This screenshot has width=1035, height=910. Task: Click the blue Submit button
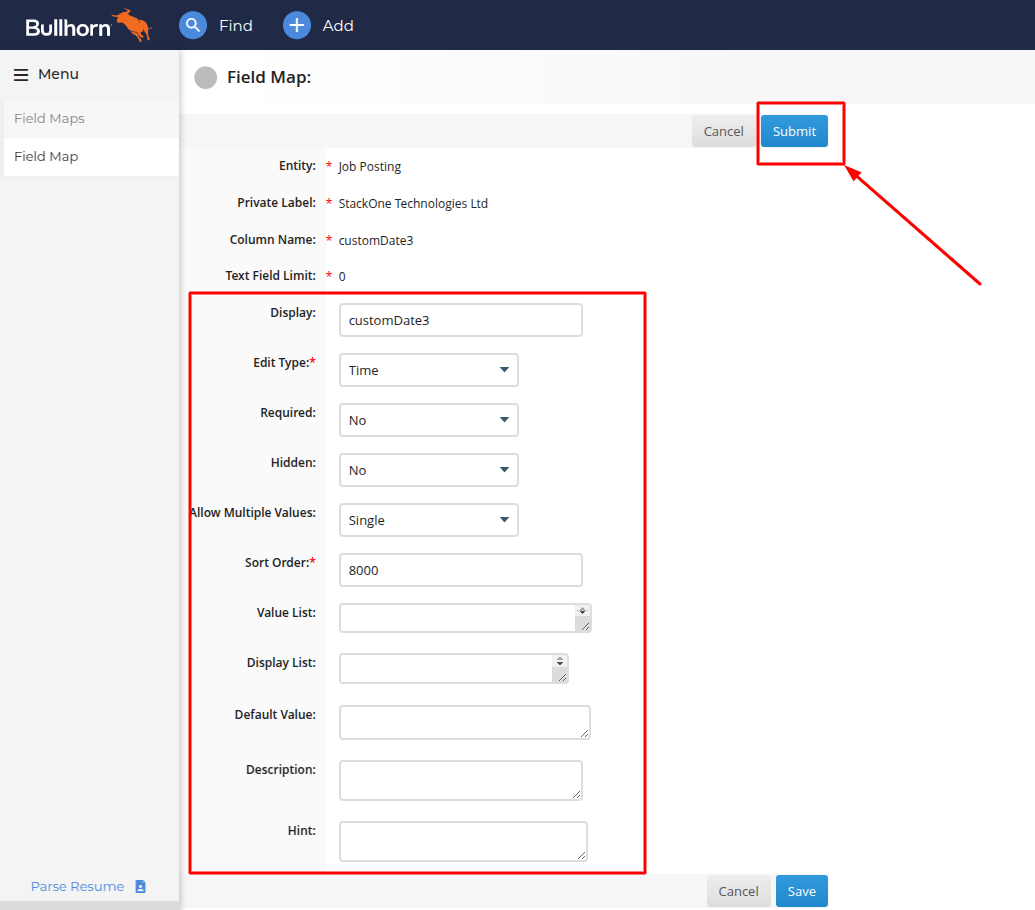[794, 131]
